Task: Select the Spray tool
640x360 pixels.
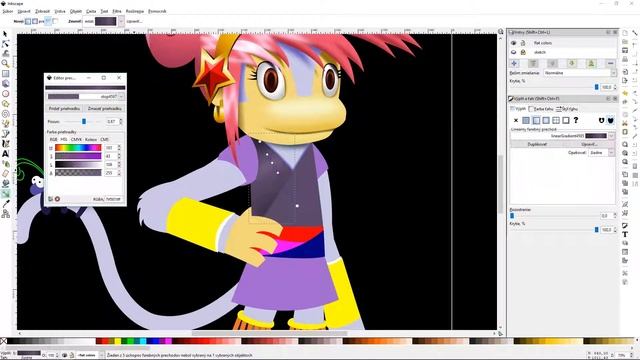Action: (5, 164)
